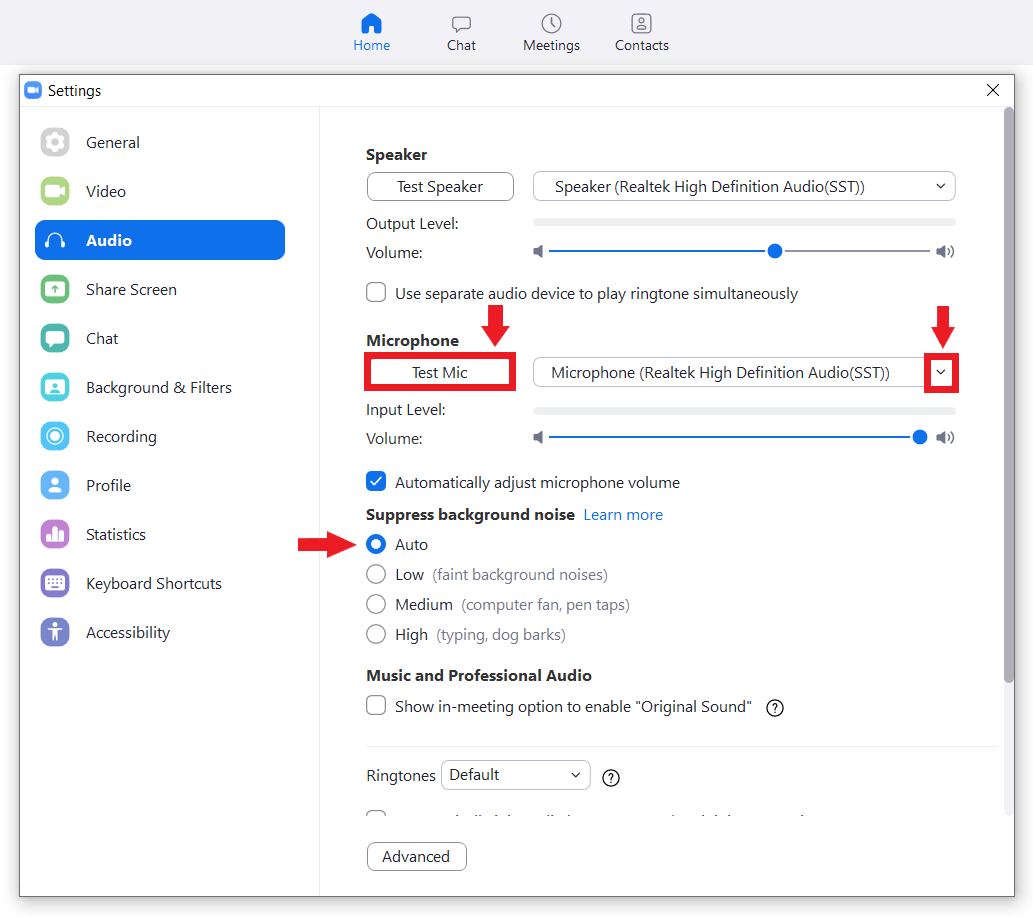
Task: Click the settings panel vertical scrollbar
Action: [1008, 400]
